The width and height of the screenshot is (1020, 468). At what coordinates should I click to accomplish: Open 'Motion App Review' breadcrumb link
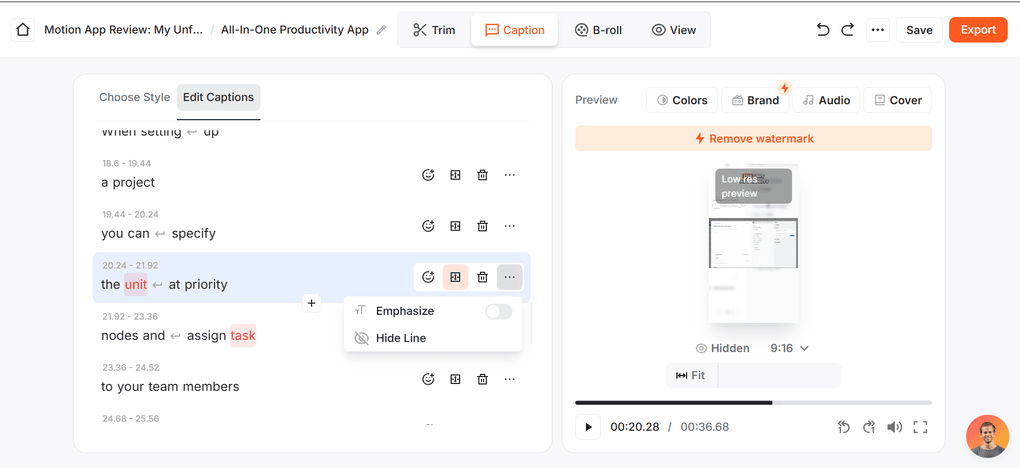click(x=124, y=30)
